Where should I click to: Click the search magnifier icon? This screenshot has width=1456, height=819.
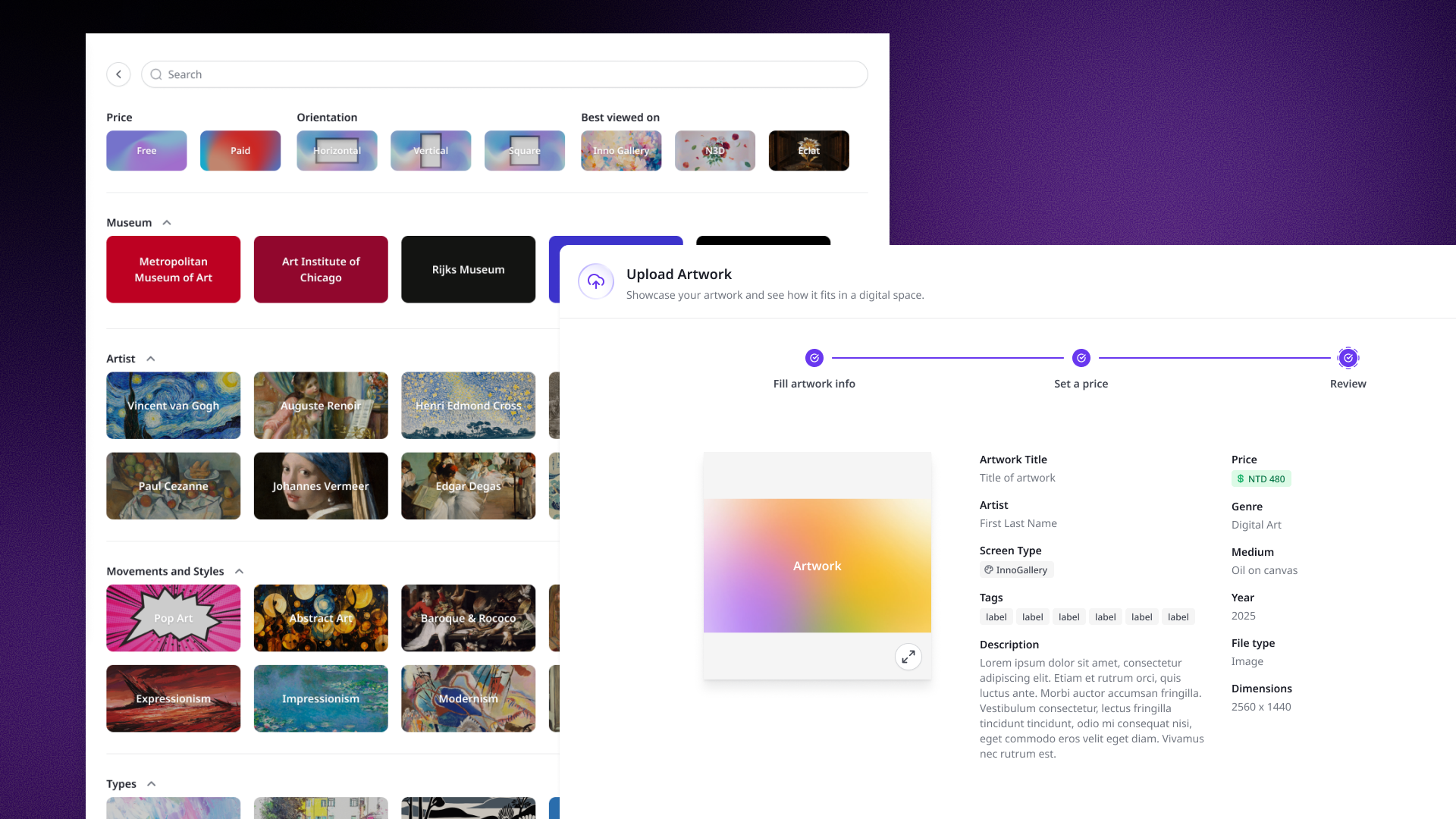(156, 74)
